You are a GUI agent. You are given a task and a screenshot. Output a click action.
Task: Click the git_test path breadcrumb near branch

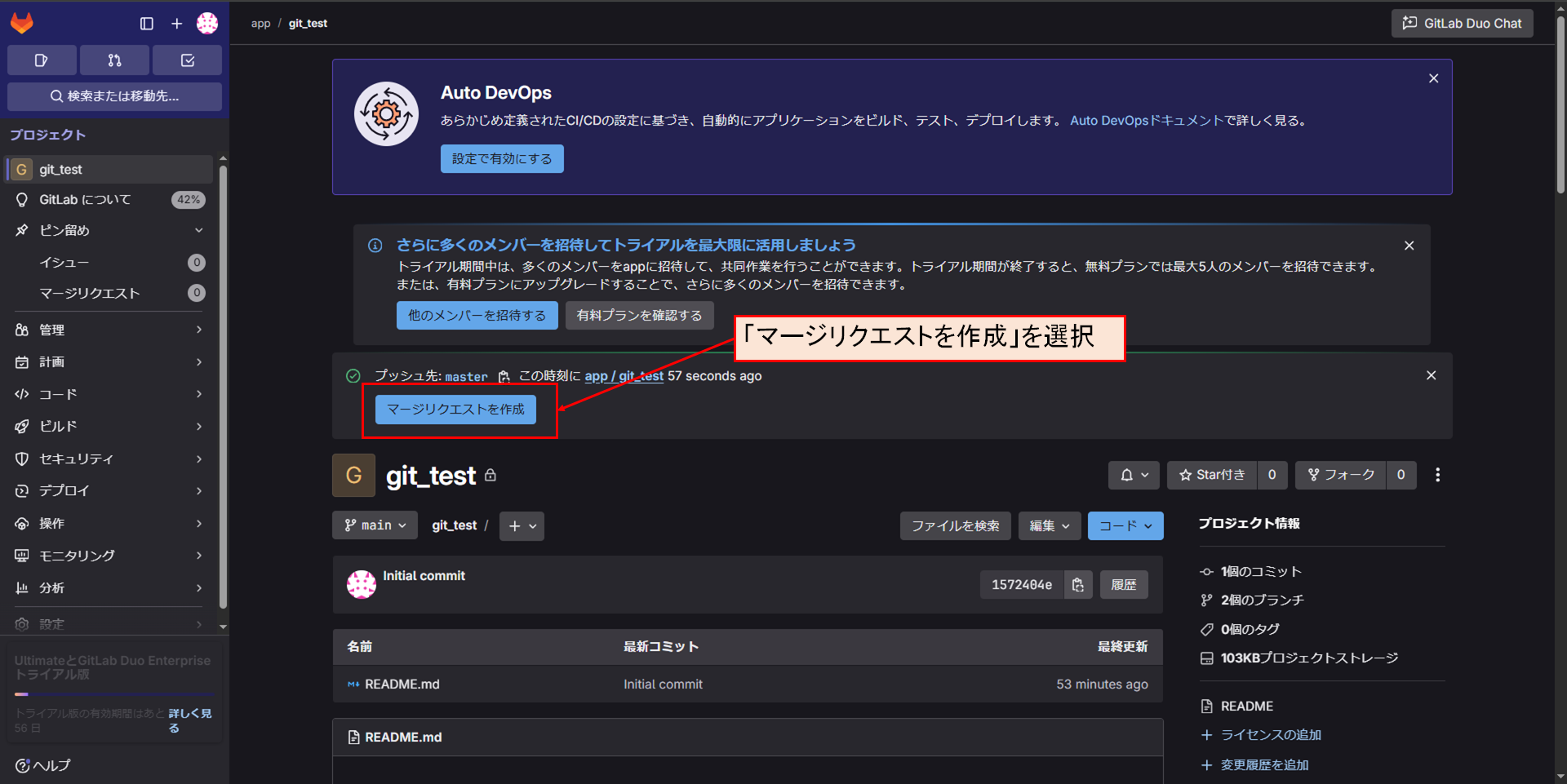(x=454, y=526)
